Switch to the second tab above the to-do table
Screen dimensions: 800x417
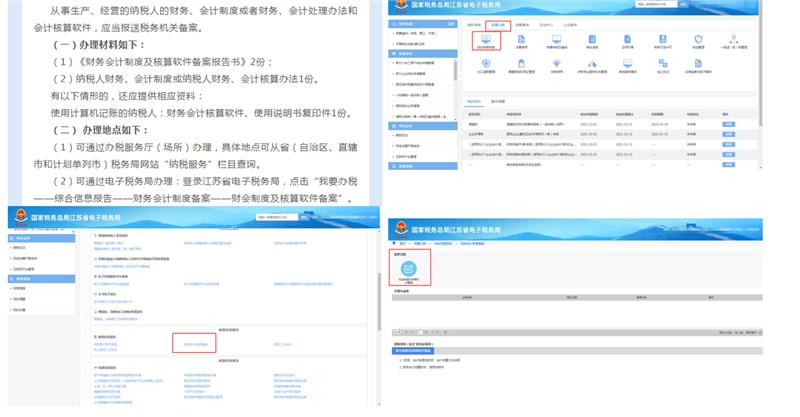pyautogui.click(x=498, y=102)
